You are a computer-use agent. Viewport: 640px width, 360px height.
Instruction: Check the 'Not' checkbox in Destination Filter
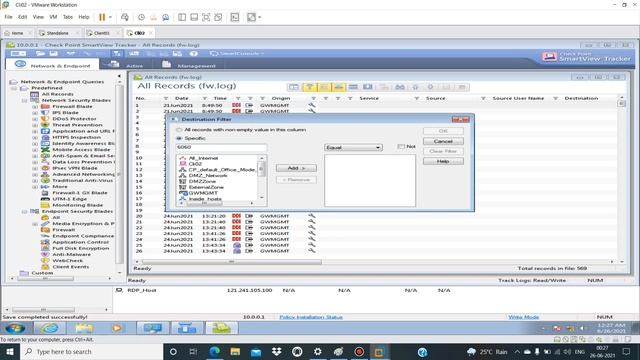click(x=400, y=146)
